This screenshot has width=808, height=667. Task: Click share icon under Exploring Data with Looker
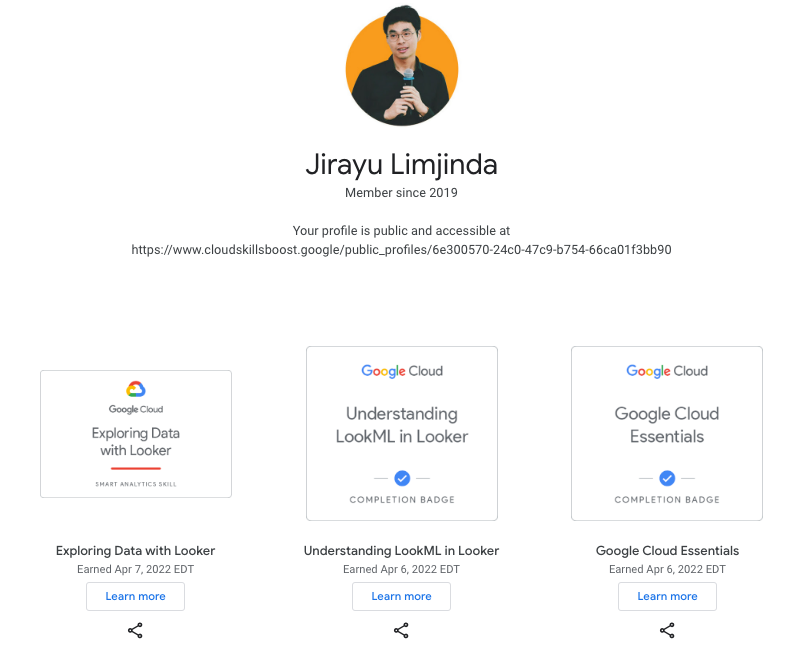point(135,630)
